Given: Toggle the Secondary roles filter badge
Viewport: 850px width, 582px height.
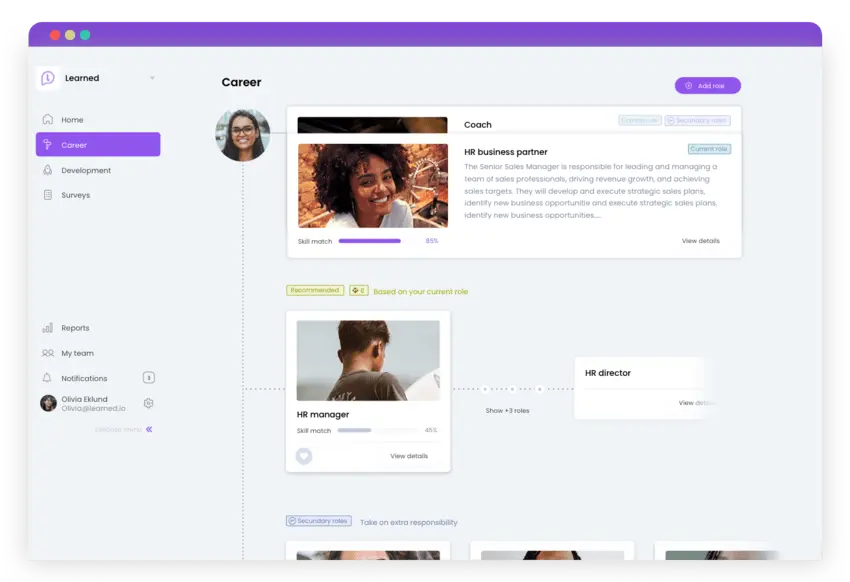Looking at the screenshot, I should pos(317,521).
